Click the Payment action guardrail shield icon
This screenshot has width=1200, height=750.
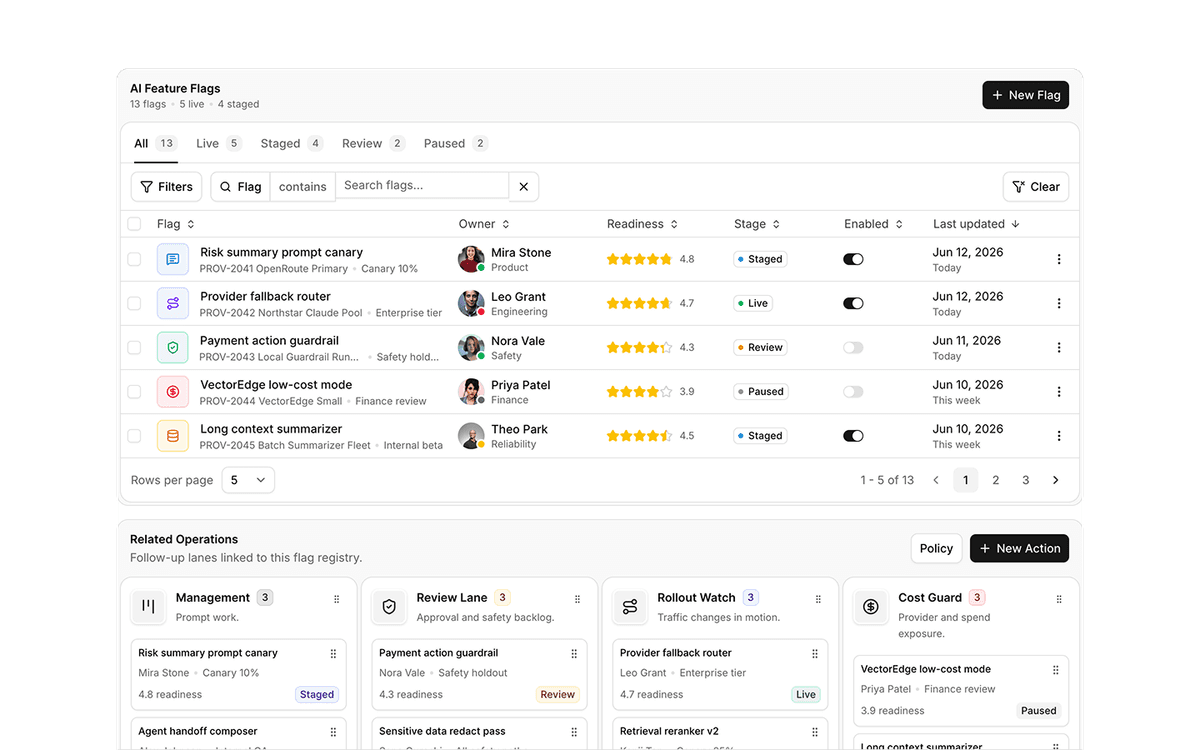[x=173, y=347]
